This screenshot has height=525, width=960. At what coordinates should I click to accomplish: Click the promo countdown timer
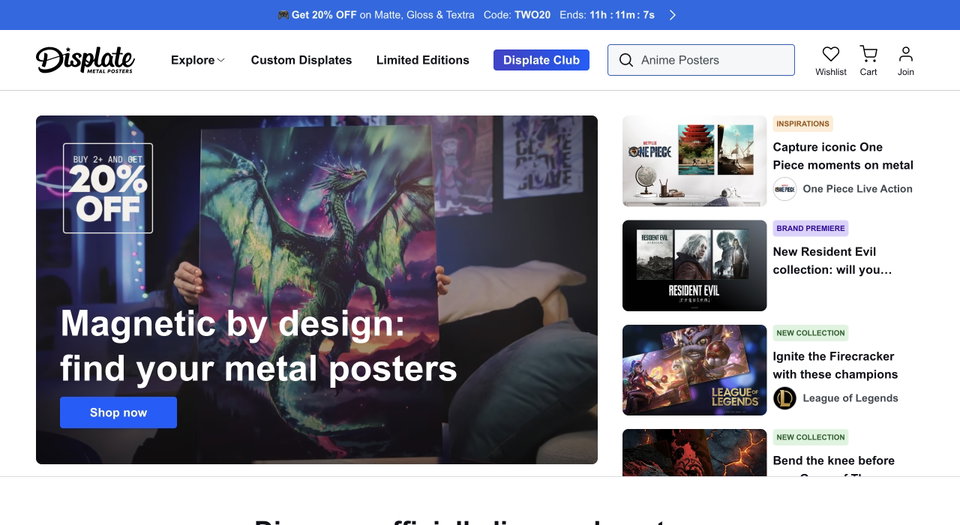point(622,15)
